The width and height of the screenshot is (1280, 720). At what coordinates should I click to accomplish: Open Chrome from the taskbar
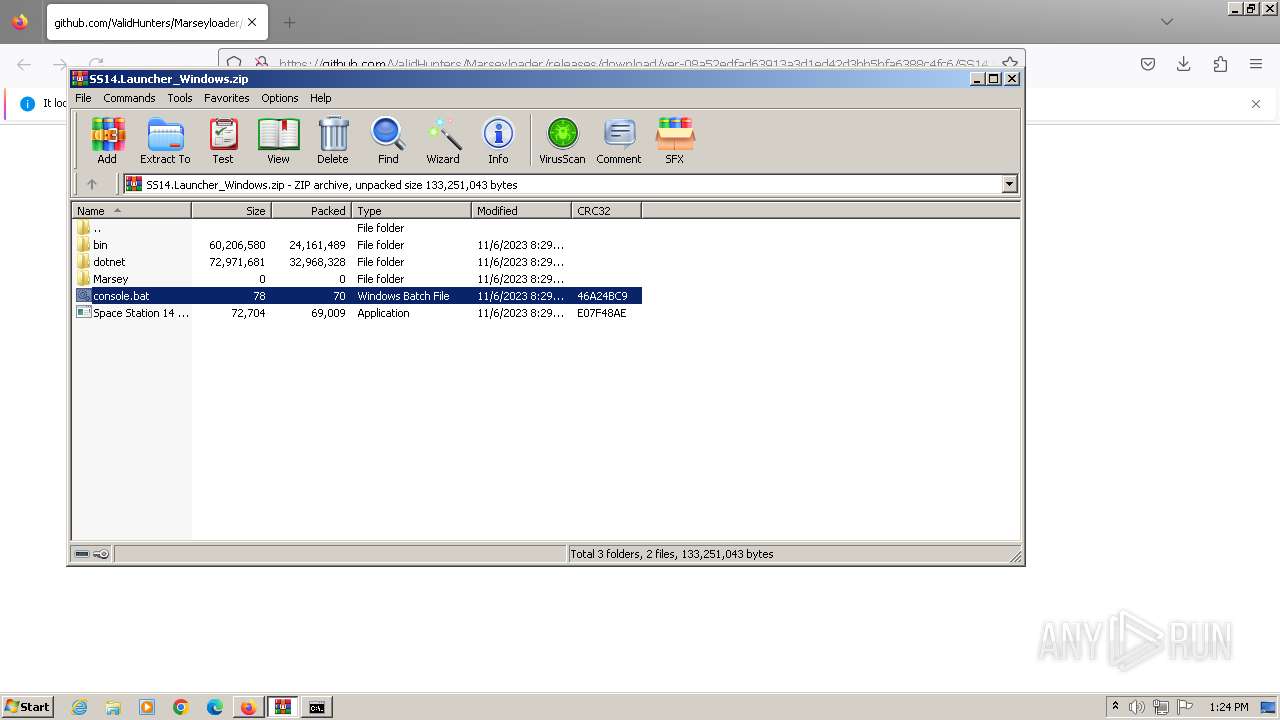pos(181,707)
